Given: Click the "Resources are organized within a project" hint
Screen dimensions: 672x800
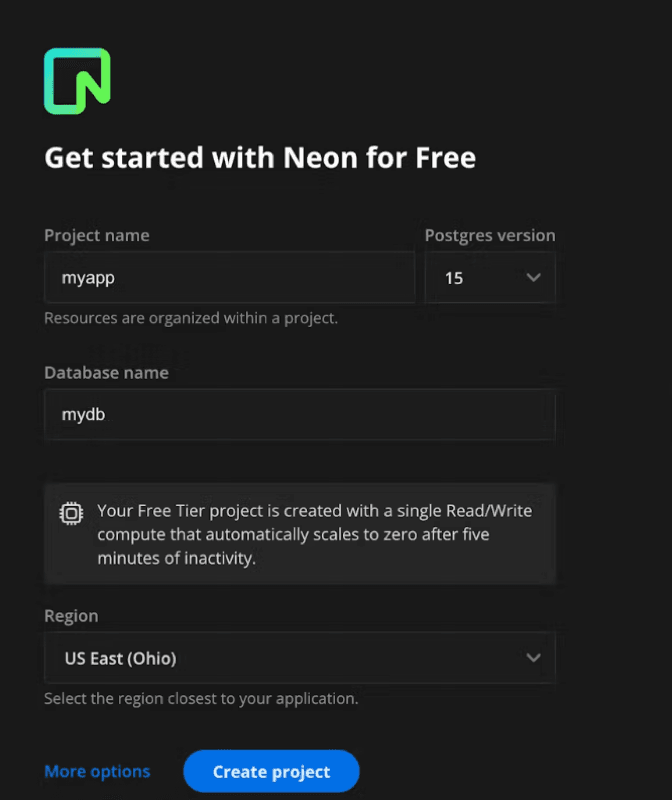Looking at the screenshot, I should click(191, 318).
